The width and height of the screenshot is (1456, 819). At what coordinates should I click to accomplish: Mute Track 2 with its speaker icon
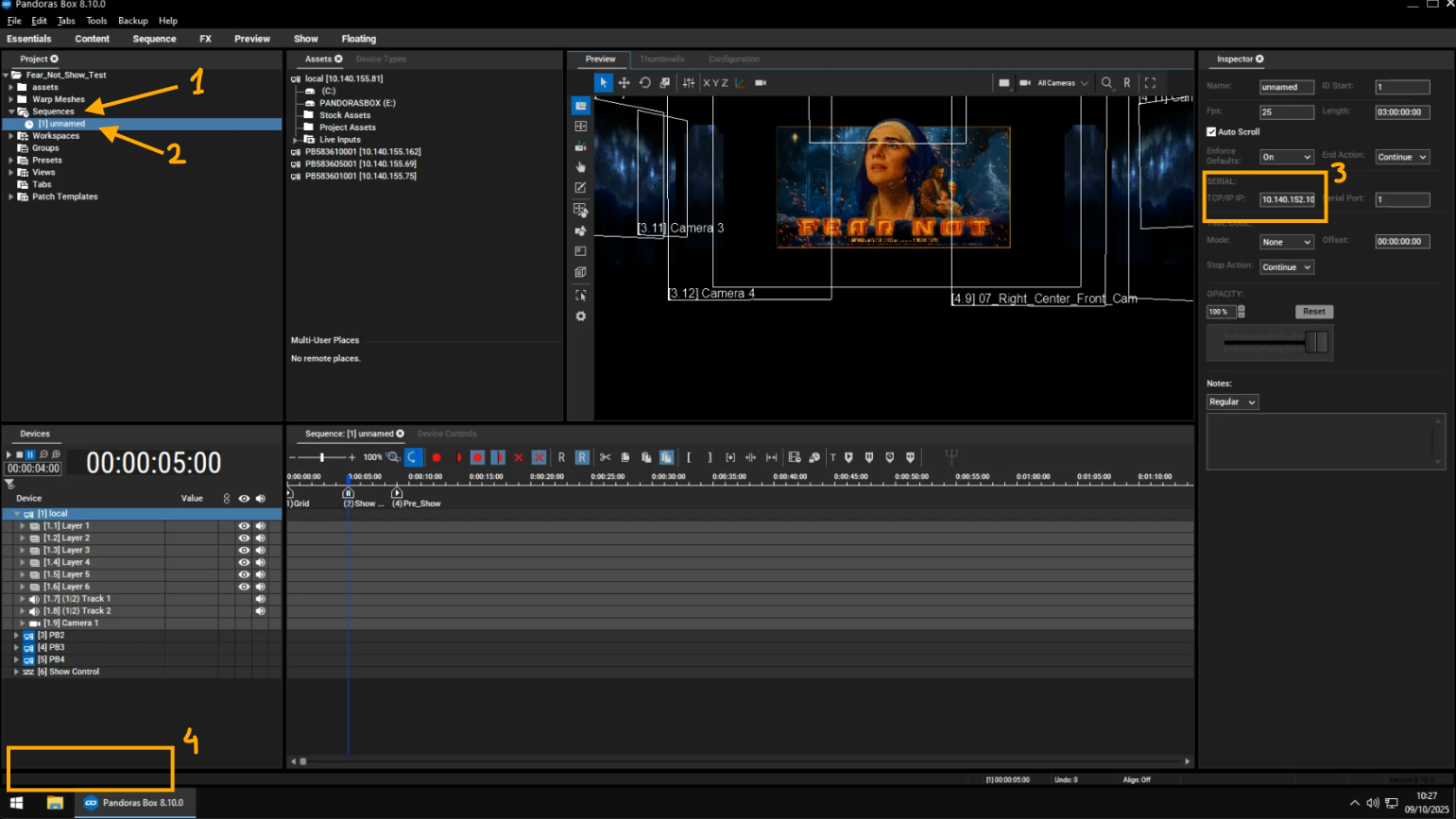(x=261, y=611)
